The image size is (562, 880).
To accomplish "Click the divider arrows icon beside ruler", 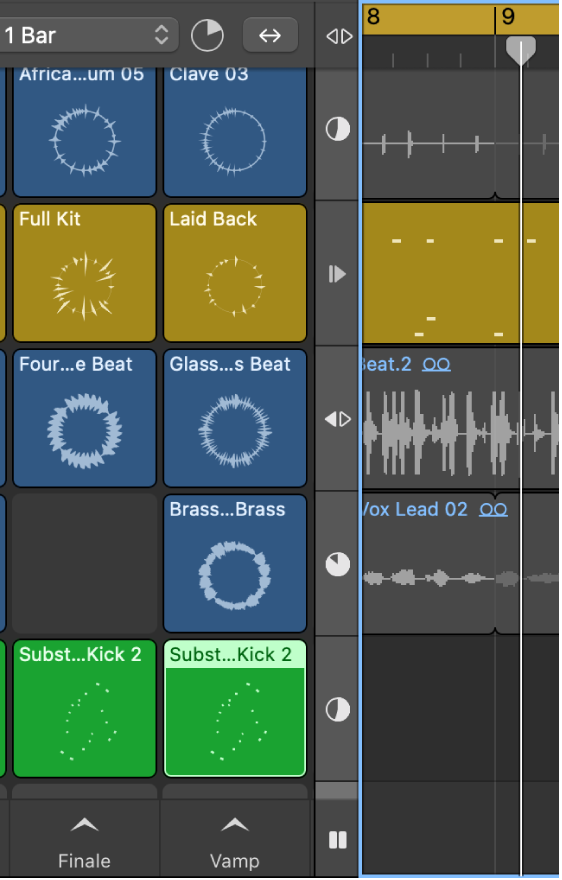I will coord(339,36).
